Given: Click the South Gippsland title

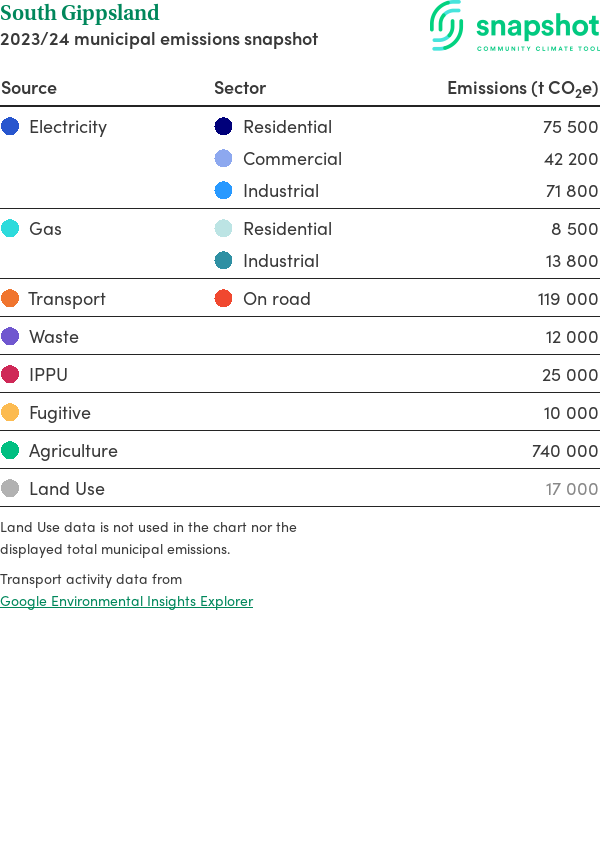Looking at the screenshot, I should point(80,13).
